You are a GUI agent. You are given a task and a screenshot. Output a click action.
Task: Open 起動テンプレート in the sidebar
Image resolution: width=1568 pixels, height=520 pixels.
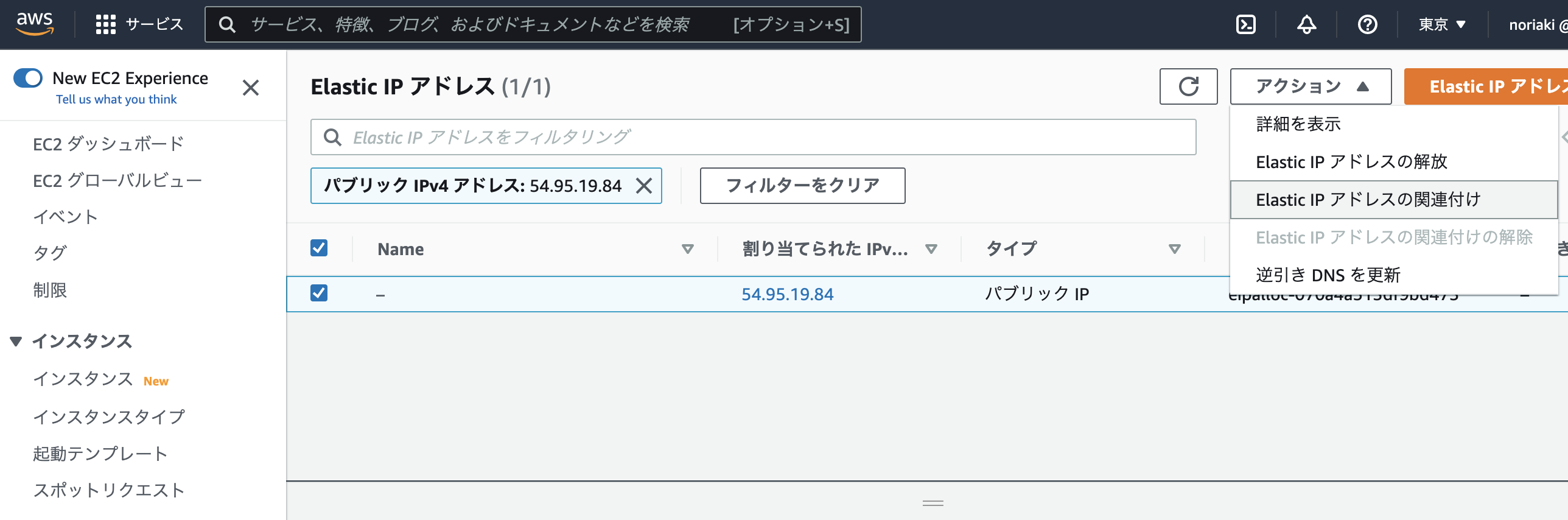100,454
